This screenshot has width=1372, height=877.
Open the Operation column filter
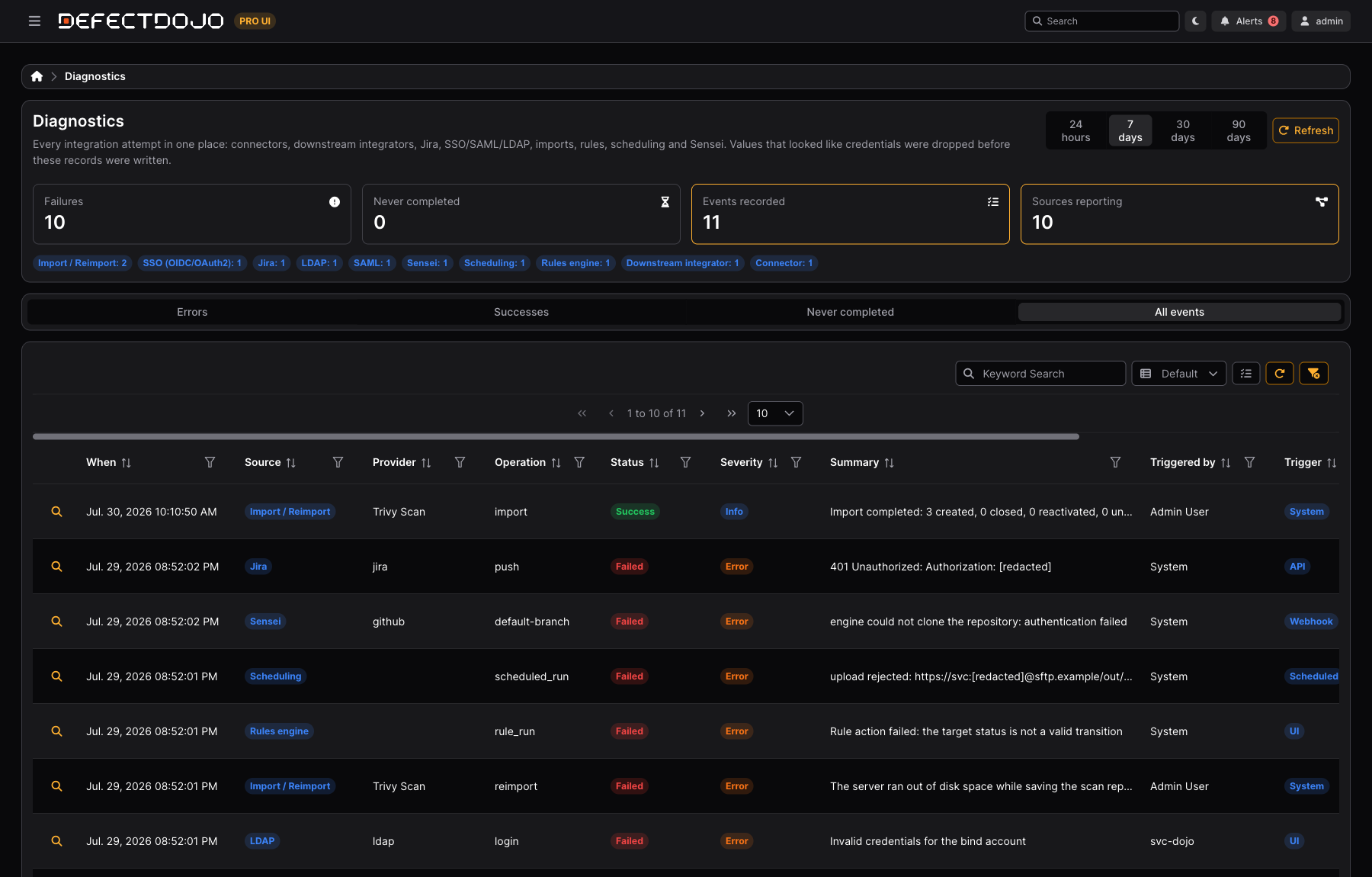click(x=579, y=462)
